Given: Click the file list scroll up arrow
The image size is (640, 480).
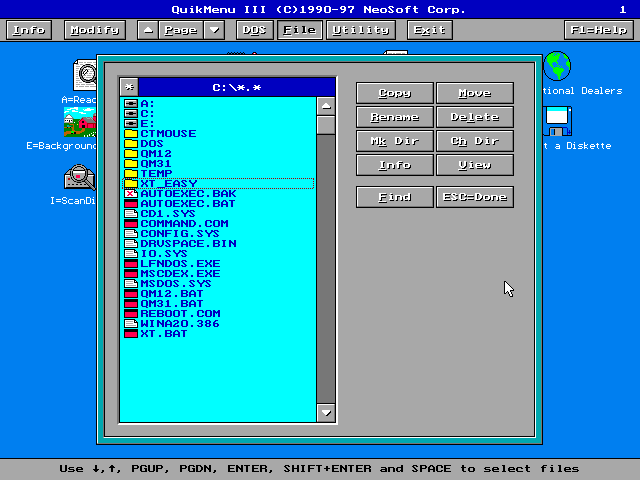Looking at the screenshot, I should (326, 106).
